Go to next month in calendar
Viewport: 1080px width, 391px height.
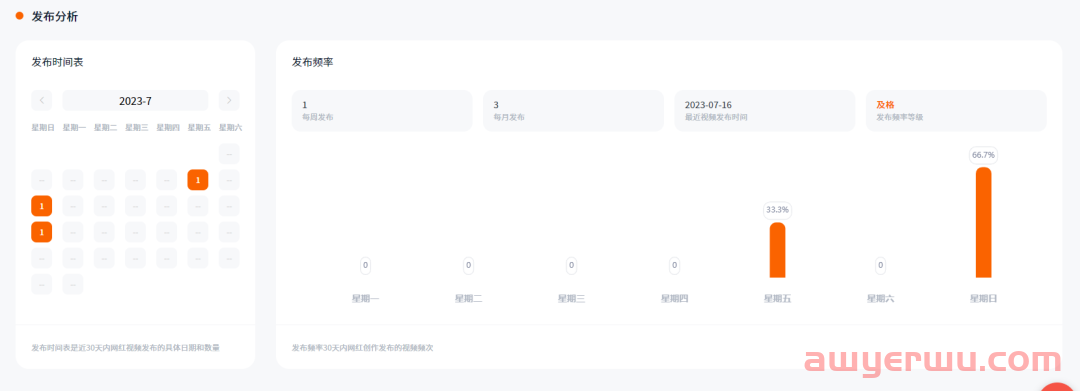pyautogui.click(x=229, y=101)
